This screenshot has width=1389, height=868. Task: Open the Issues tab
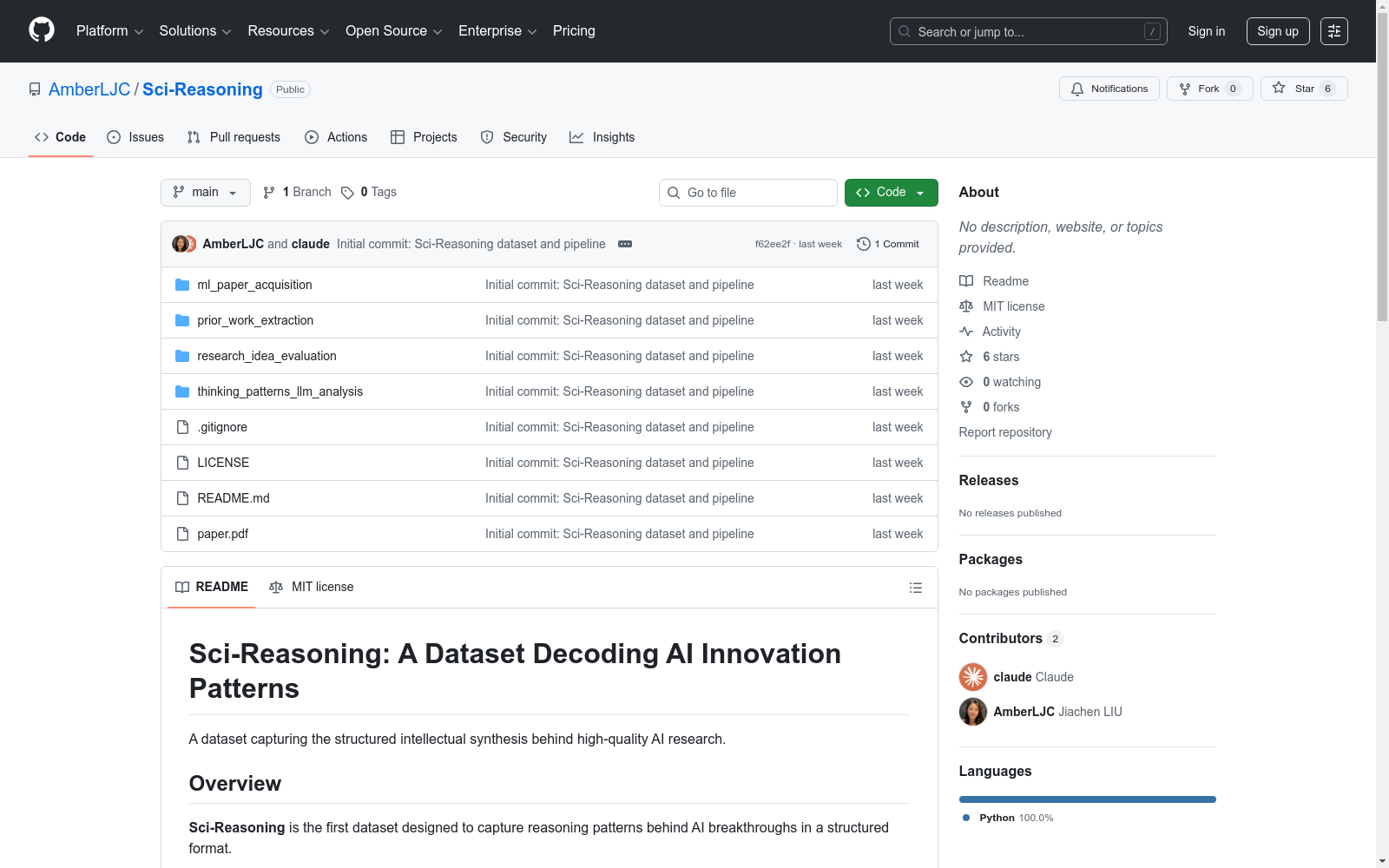click(x=135, y=137)
